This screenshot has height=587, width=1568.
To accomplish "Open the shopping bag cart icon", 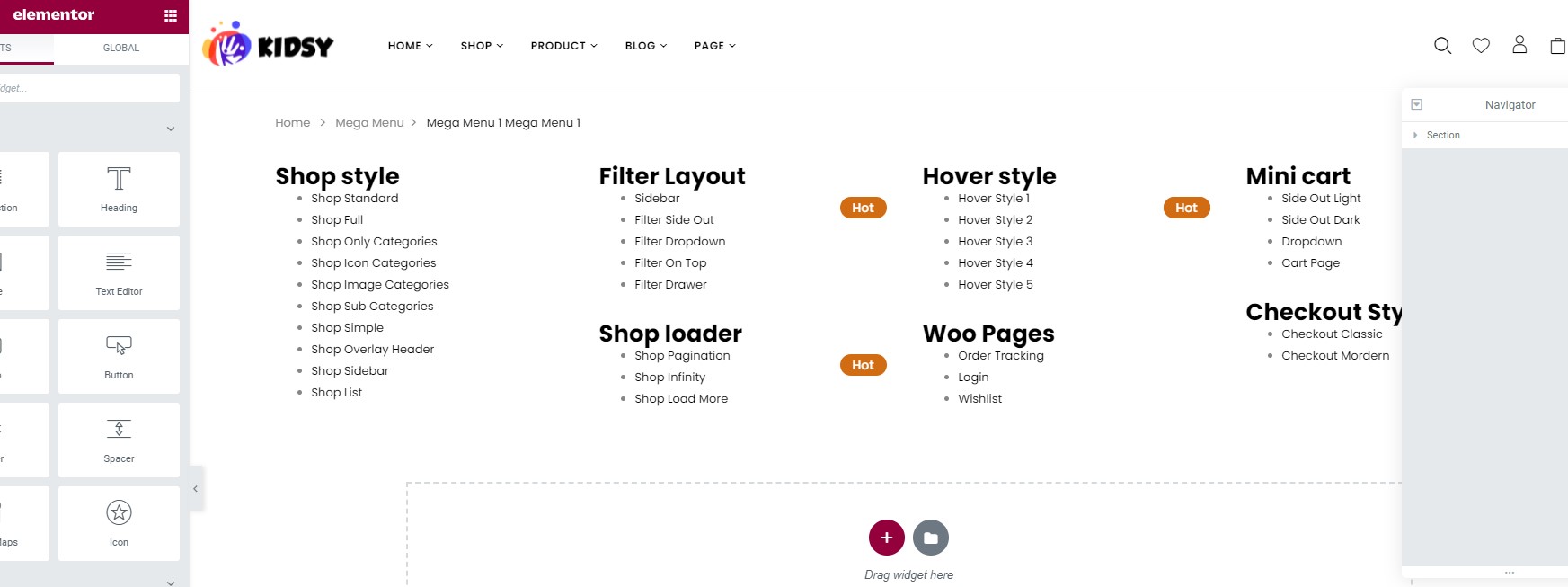I will pyautogui.click(x=1558, y=45).
